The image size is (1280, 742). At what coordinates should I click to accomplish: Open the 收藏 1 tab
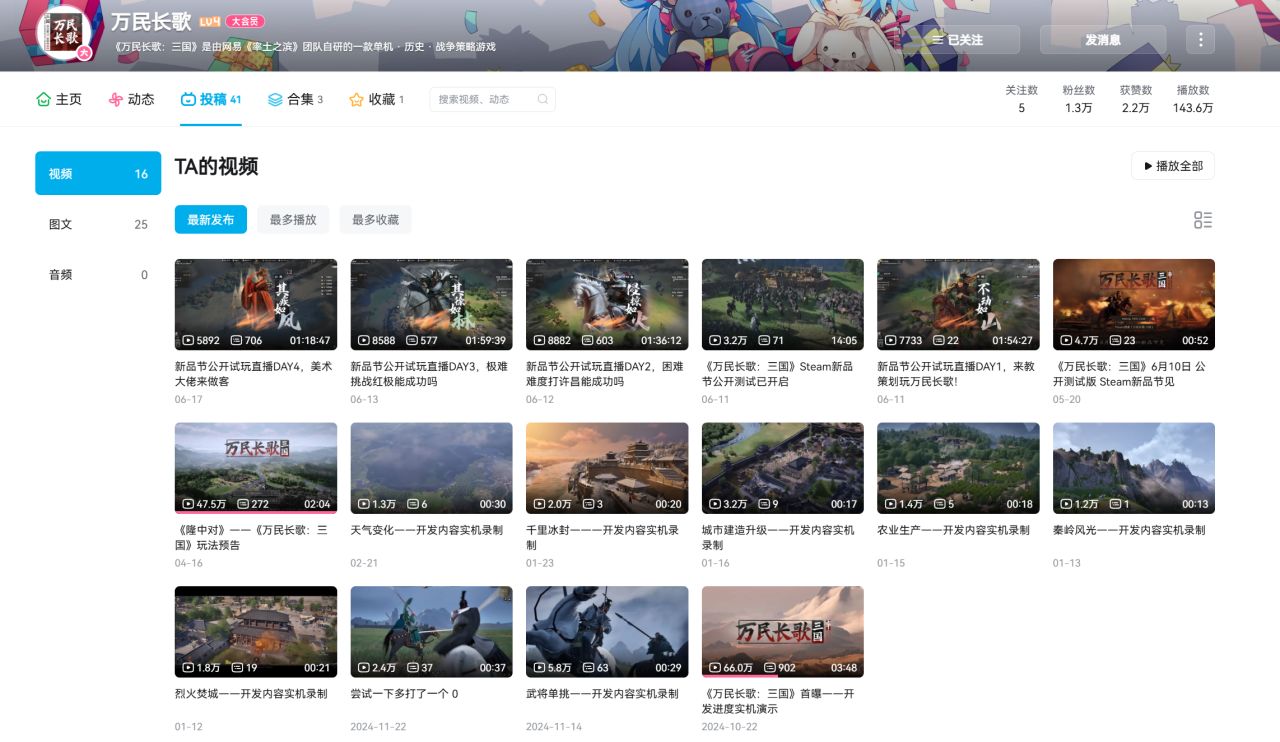(x=376, y=99)
